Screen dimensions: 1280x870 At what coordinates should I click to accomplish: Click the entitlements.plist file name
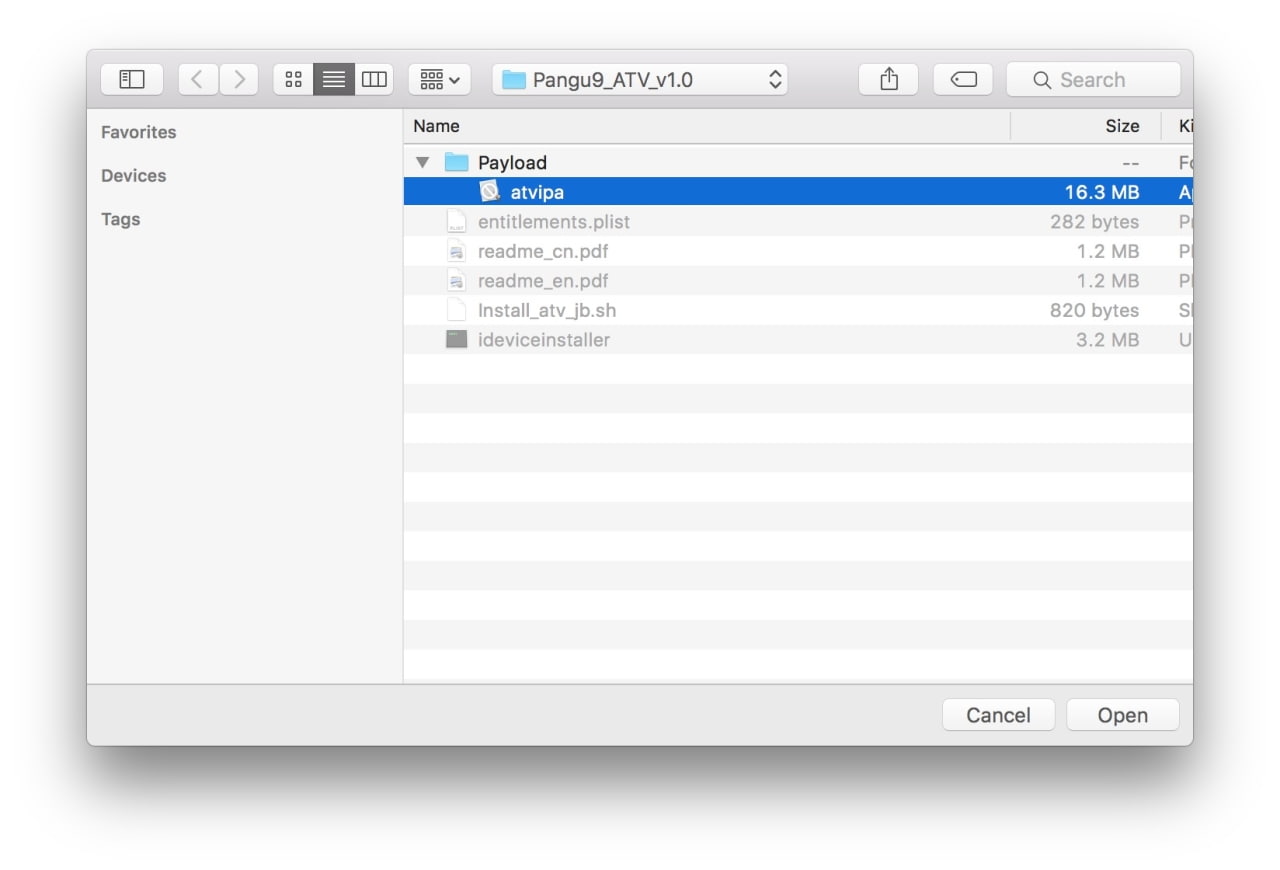554,222
